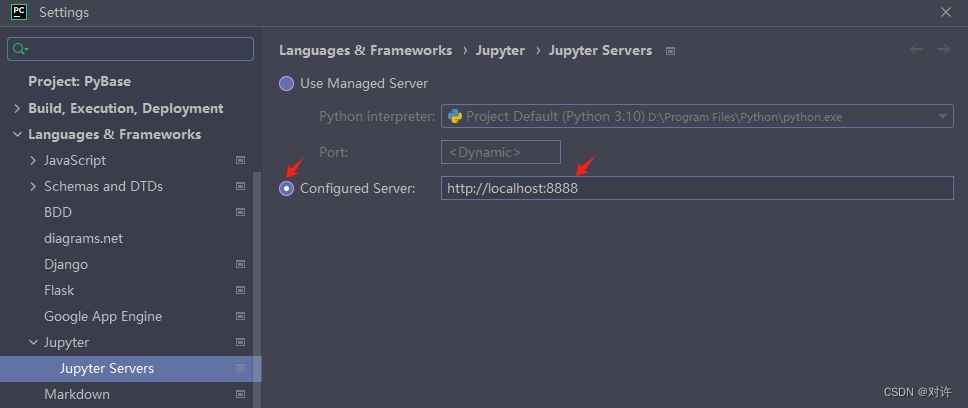Click the Python logo in interpreter field
The height and width of the screenshot is (408, 968).
click(x=455, y=116)
